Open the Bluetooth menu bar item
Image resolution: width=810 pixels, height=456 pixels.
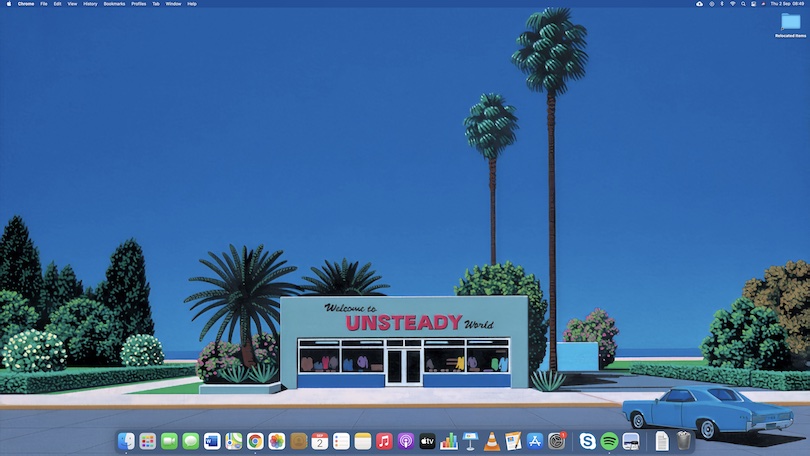(x=722, y=4)
